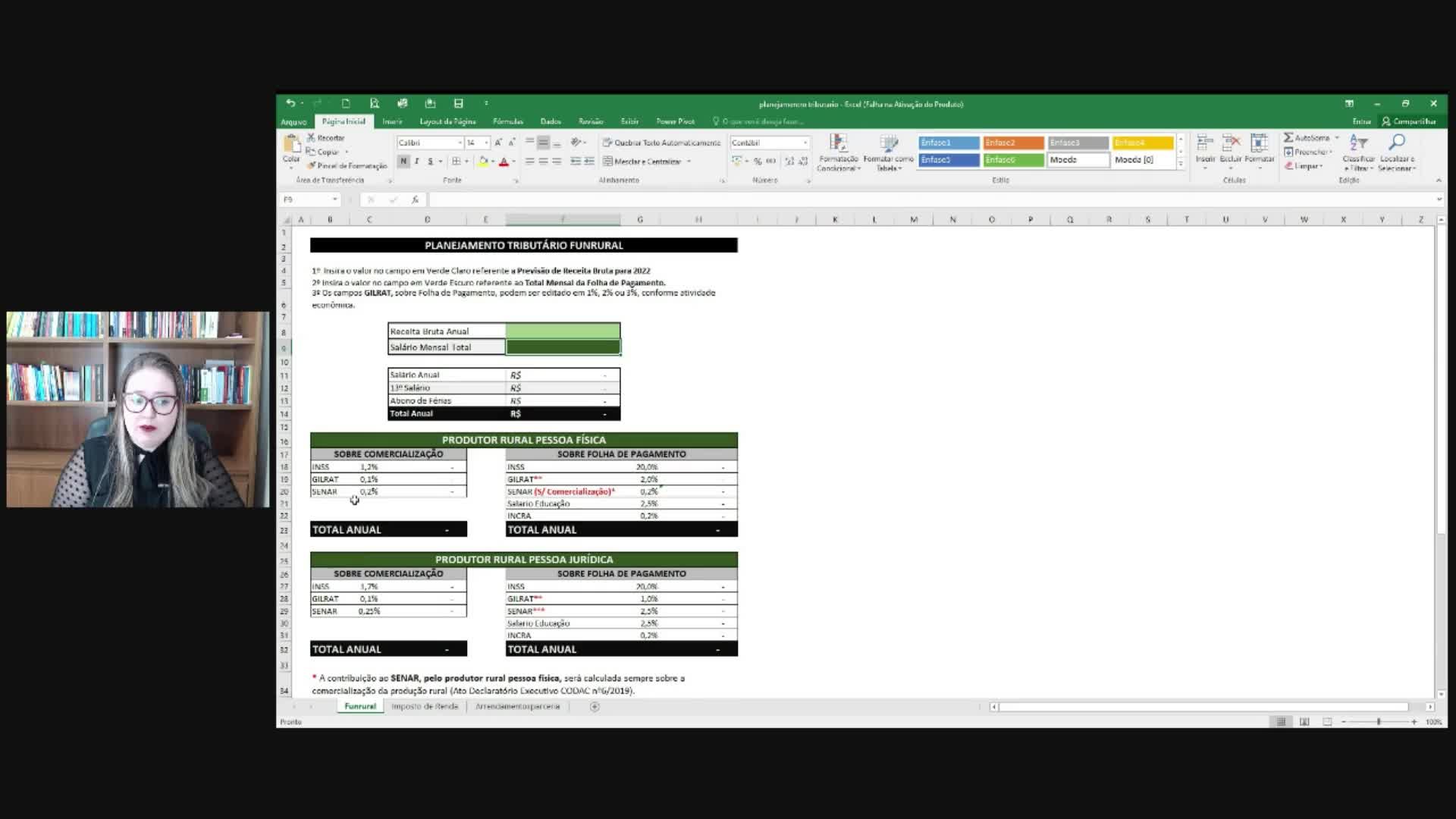The width and height of the screenshot is (1456, 819).
Task: Open Formatação Condicional
Action: tap(838, 152)
